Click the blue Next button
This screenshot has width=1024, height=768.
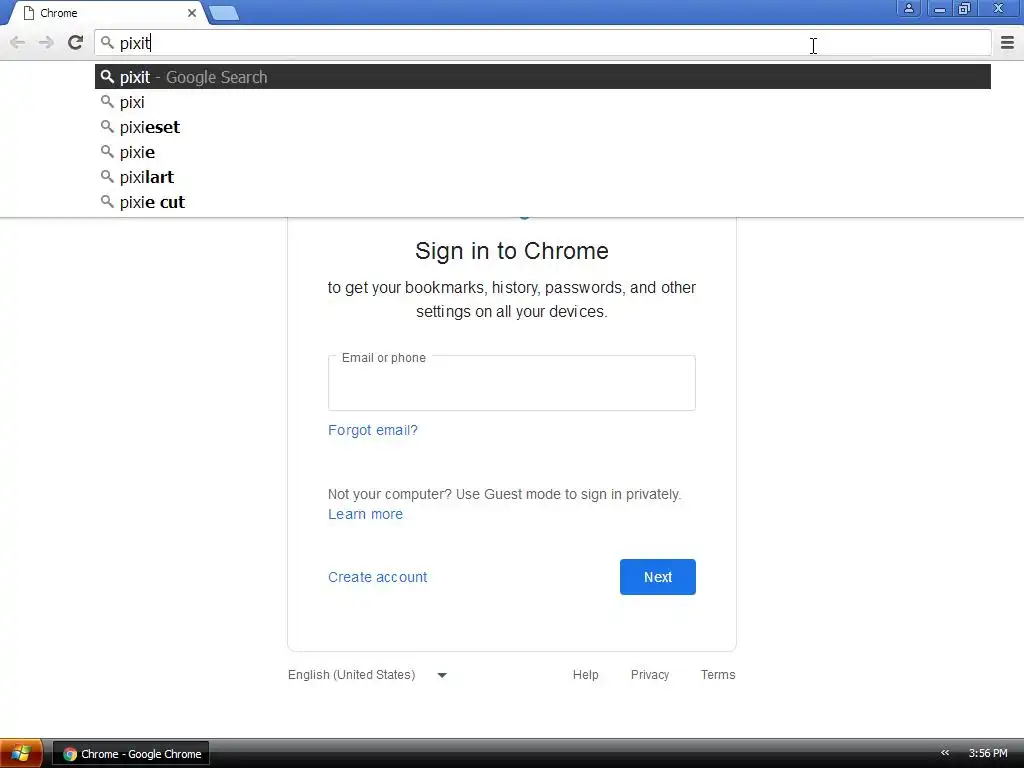click(658, 577)
